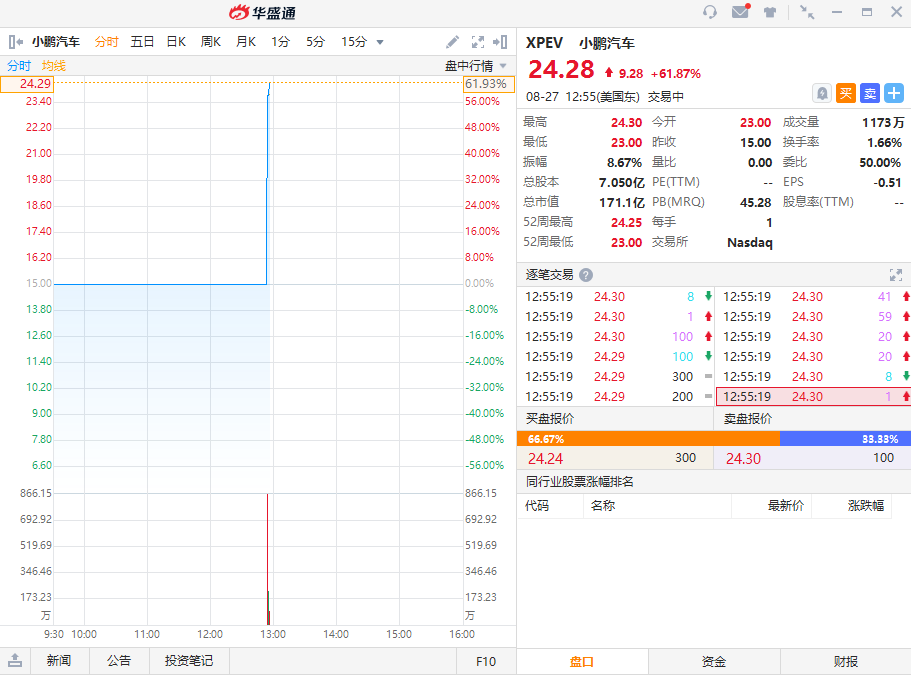The image size is (911, 675).
Task: Expand the tick trades panel
Action: click(x=896, y=275)
